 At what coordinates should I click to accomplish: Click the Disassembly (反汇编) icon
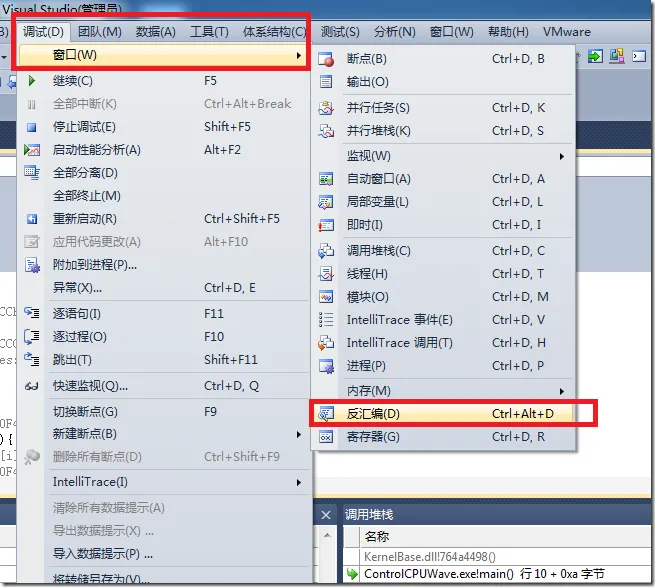pyautogui.click(x=326, y=414)
